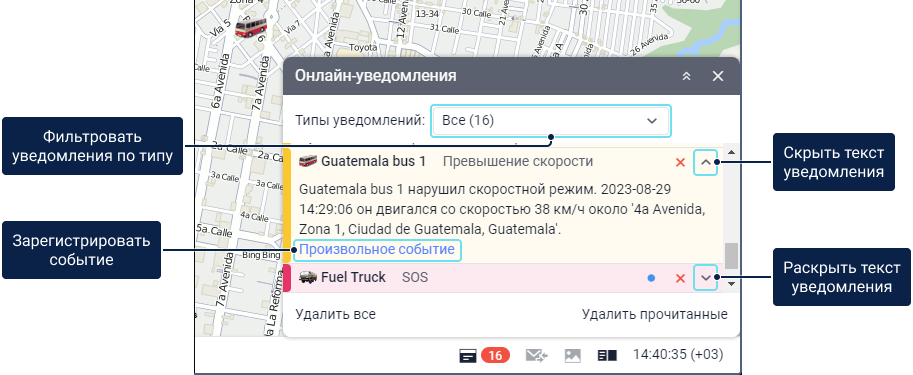
Task: Hide the Guatemala bus 1 notification text
Action: click(706, 162)
